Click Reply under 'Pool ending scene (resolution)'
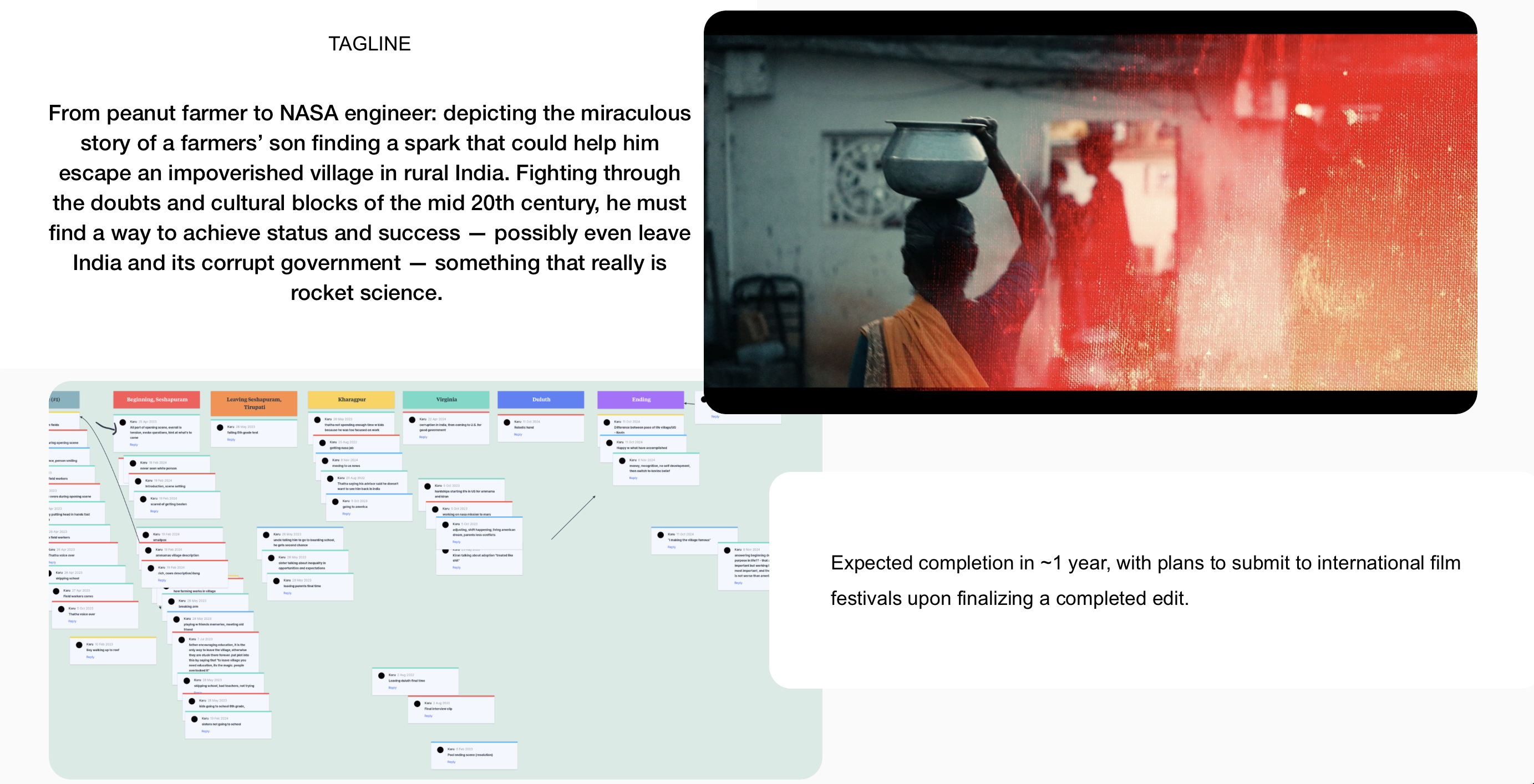This screenshot has width=1534, height=784. tap(451, 762)
